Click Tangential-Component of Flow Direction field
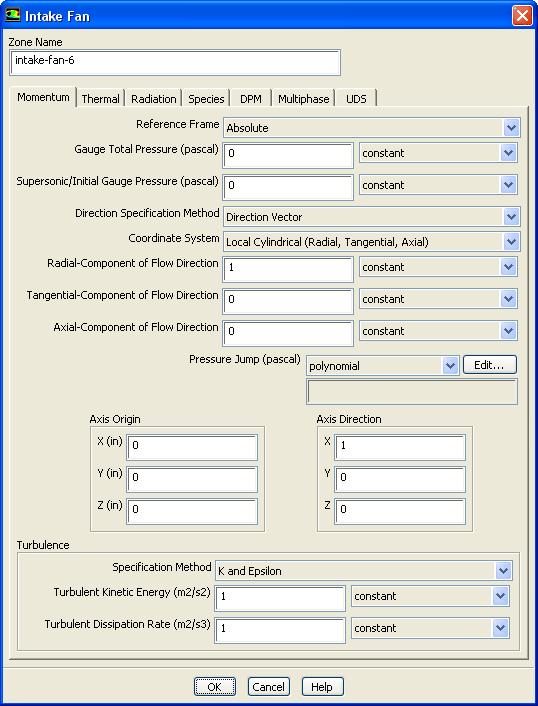The image size is (538, 706). (288, 301)
